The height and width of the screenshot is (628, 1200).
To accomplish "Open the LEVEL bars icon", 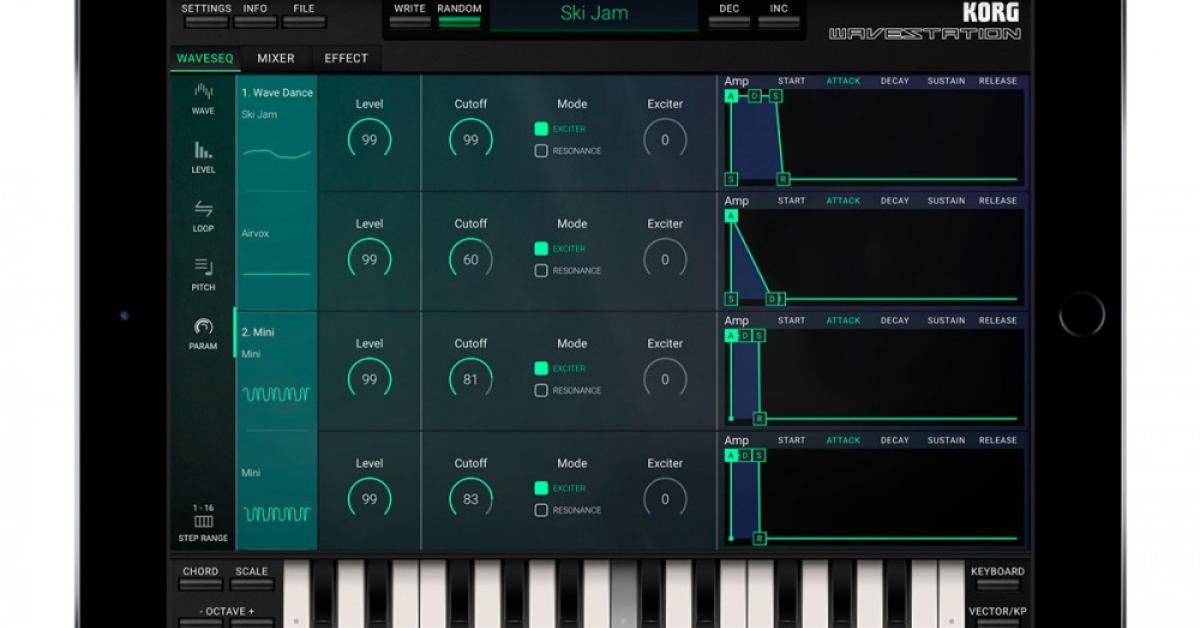I will click(x=203, y=152).
